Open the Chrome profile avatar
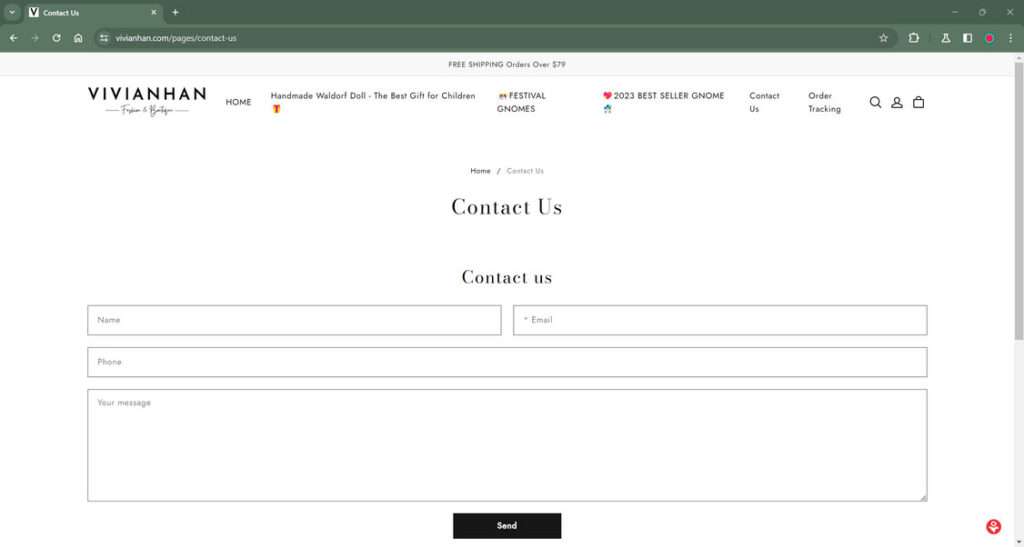 989,38
